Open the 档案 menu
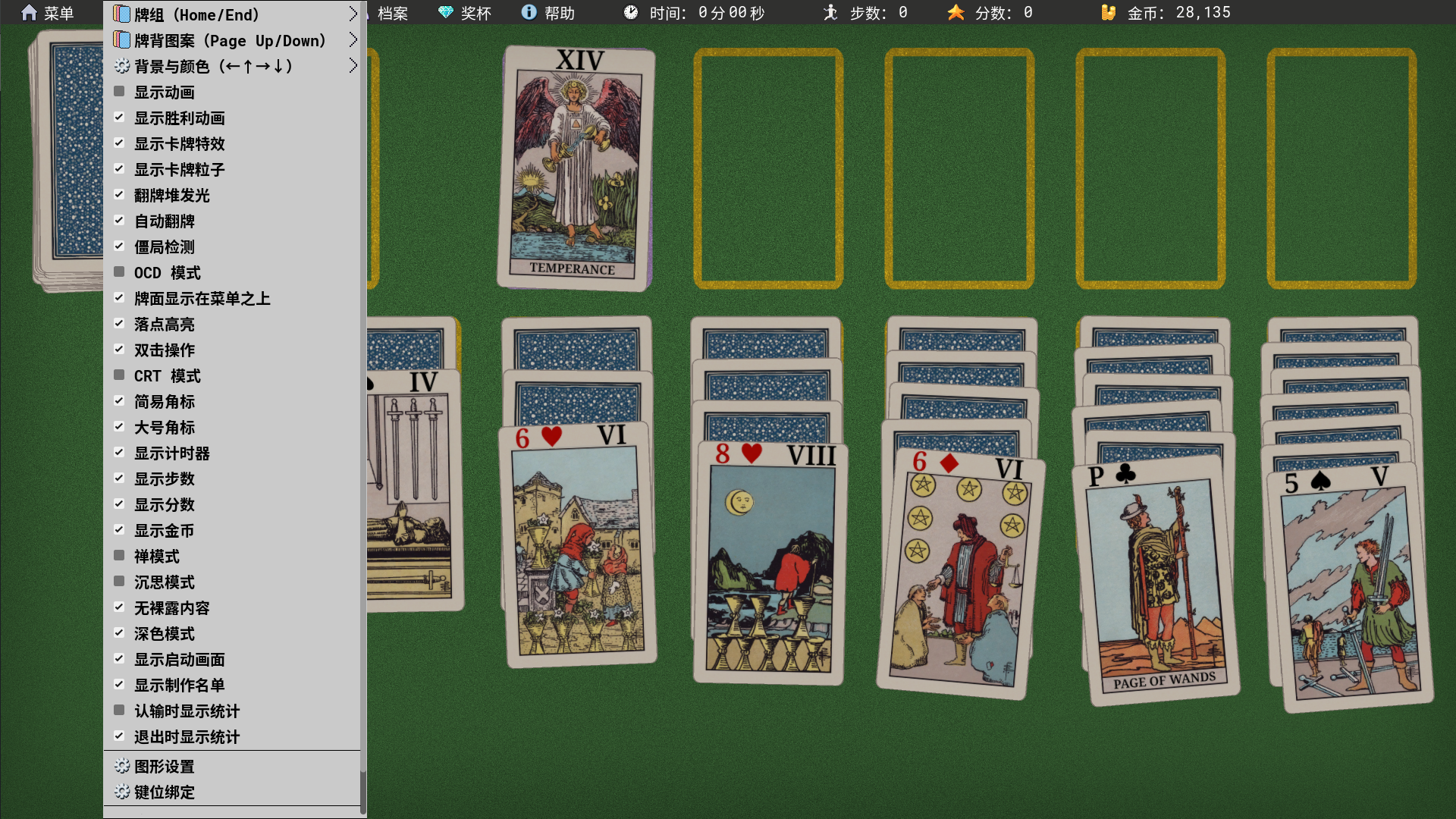Screen dimensions: 1456x819 tap(392, 13)
